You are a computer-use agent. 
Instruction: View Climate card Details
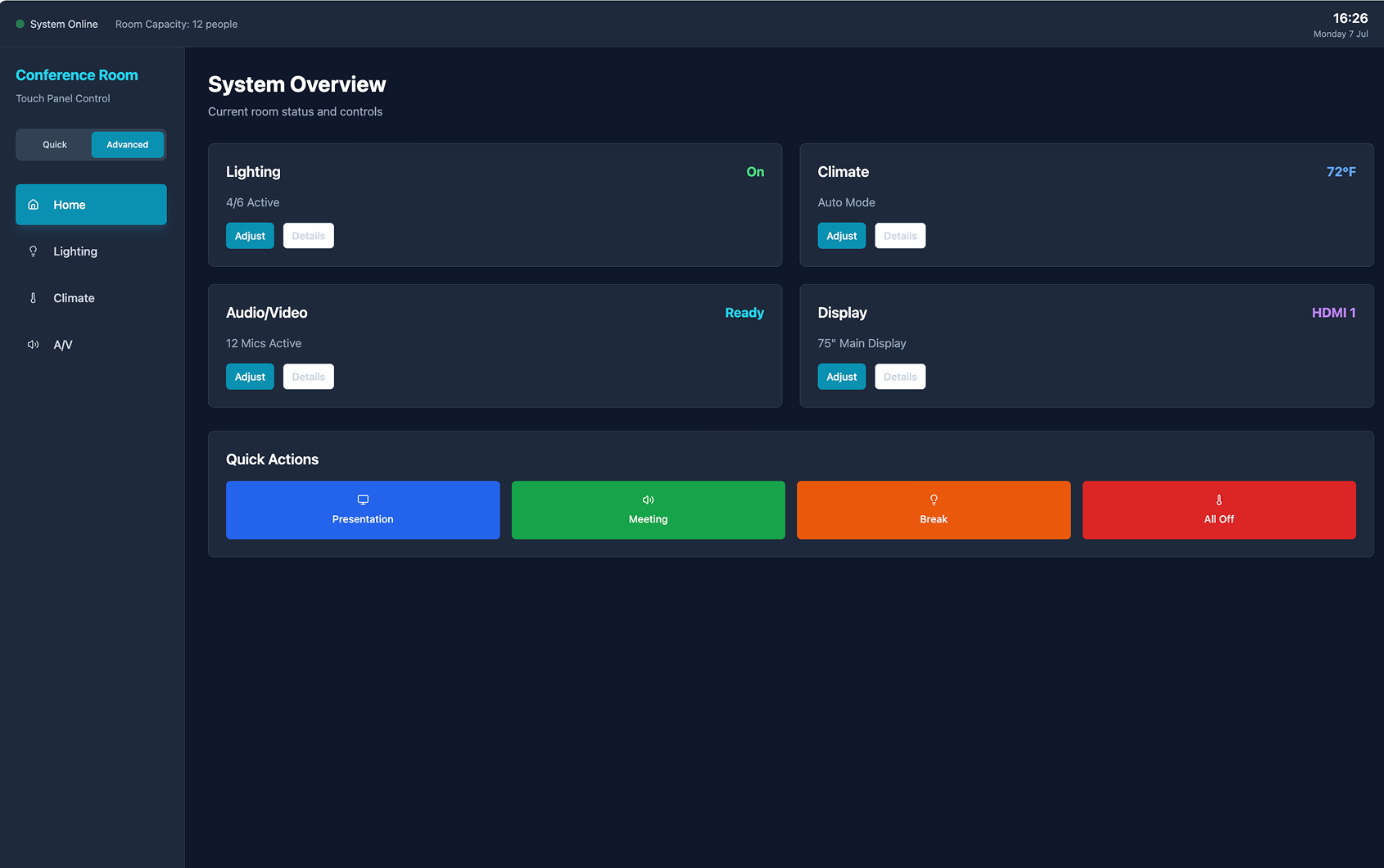pos(900,236)
